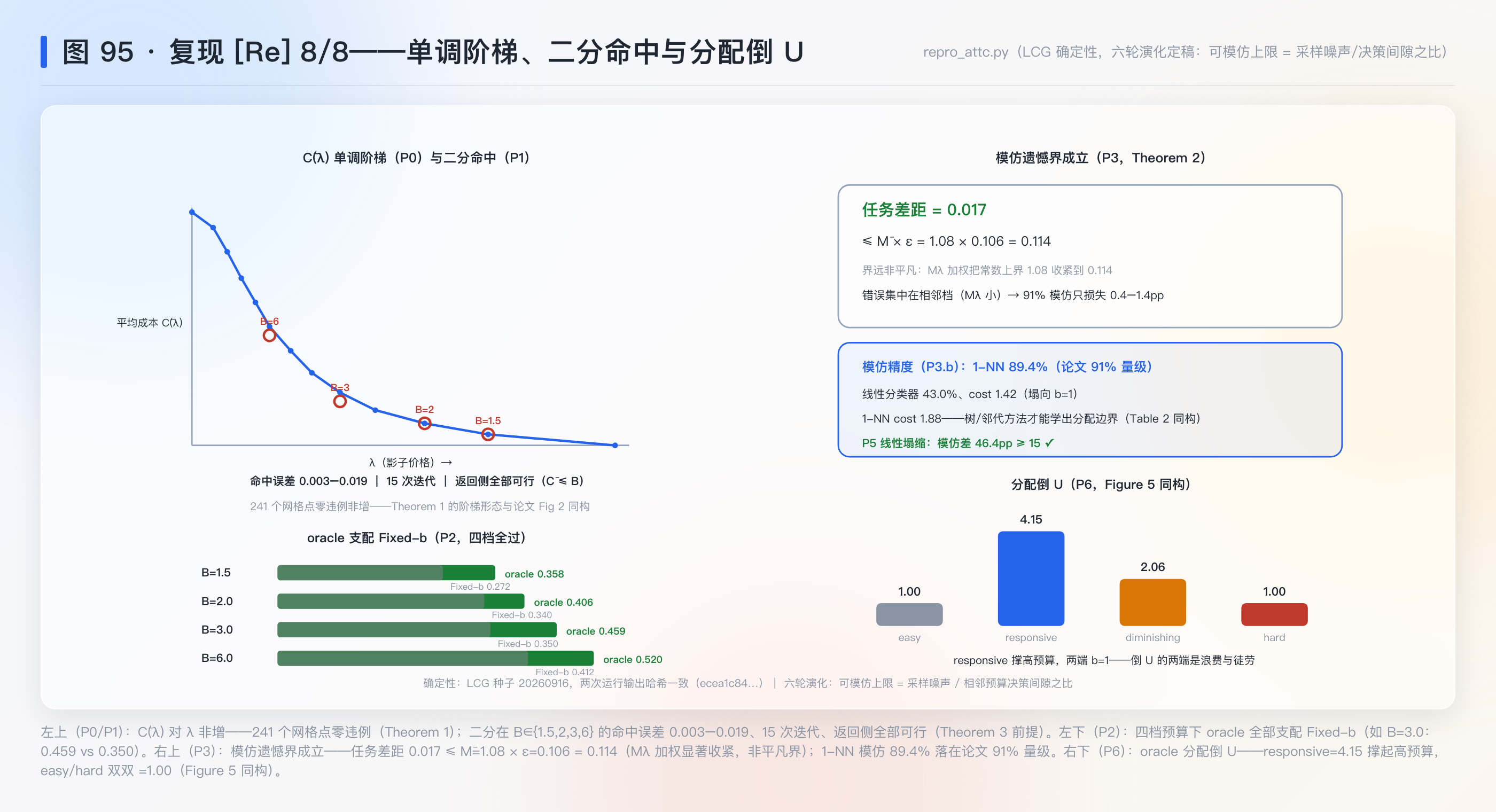Click the text "oracle 0.520"

pos(633,659)
